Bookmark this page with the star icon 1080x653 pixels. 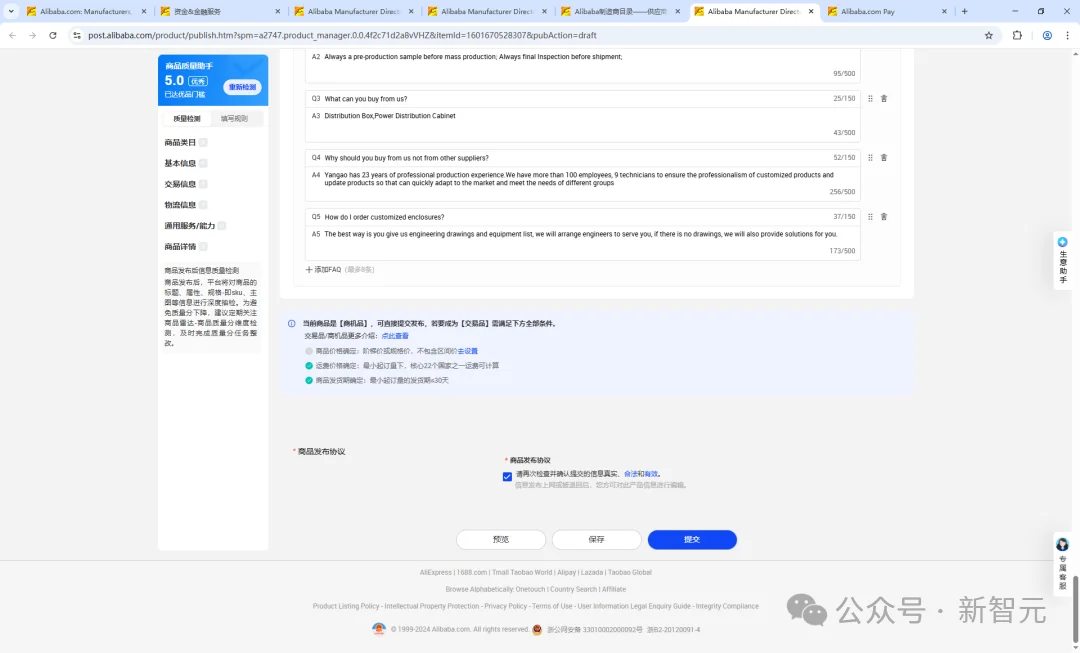tap(989, 35)
